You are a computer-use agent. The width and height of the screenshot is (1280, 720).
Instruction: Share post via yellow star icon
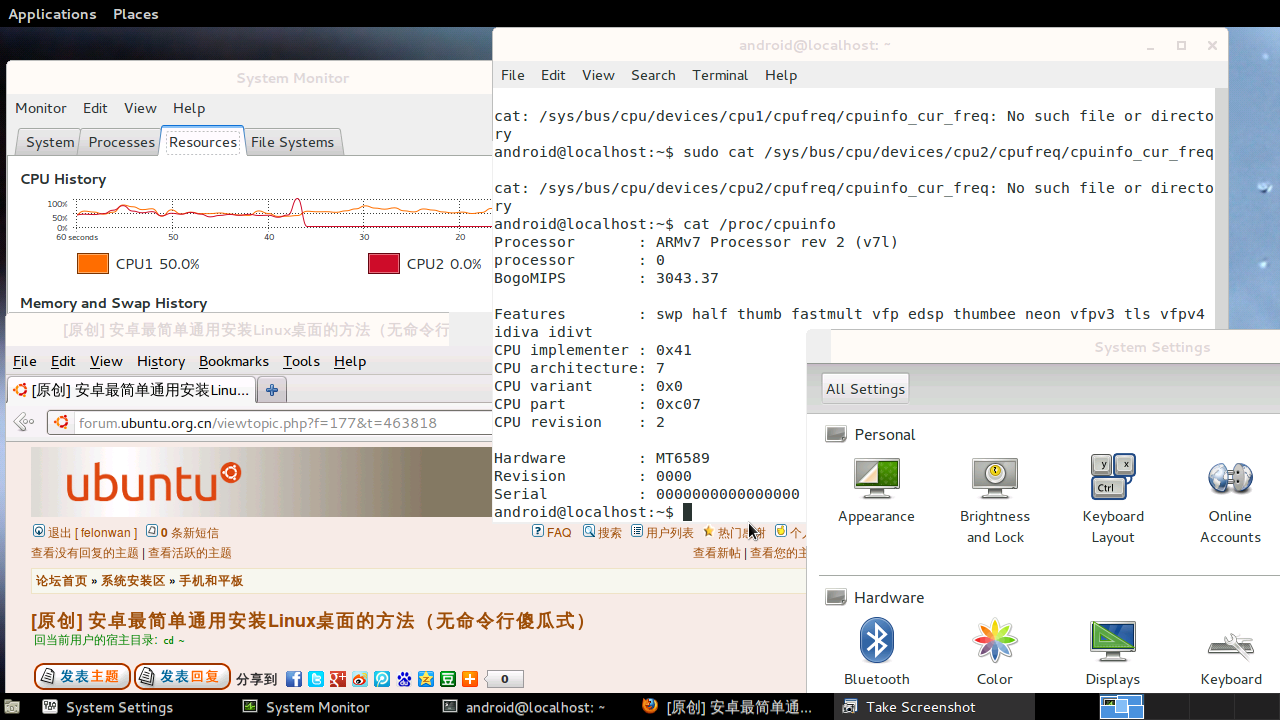point(426,679)
